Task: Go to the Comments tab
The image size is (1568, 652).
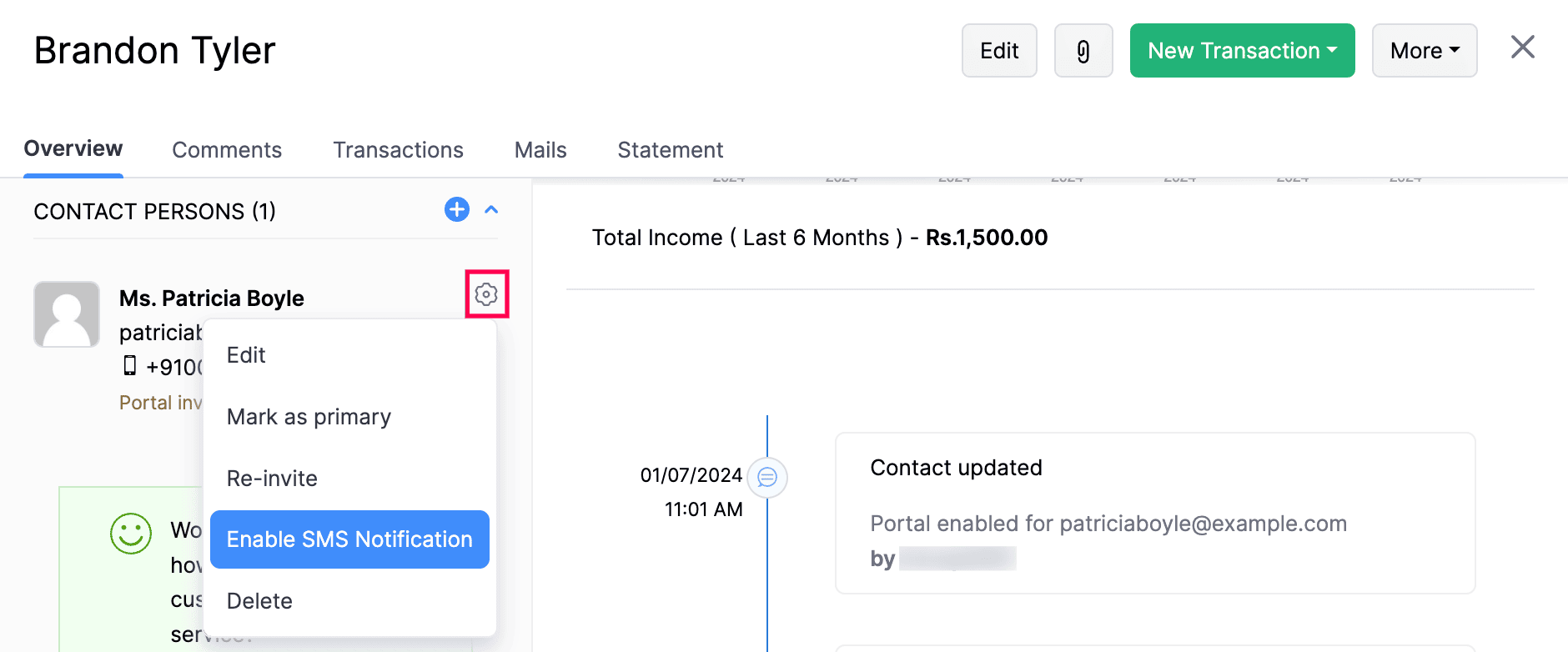Action: [227, 150]
